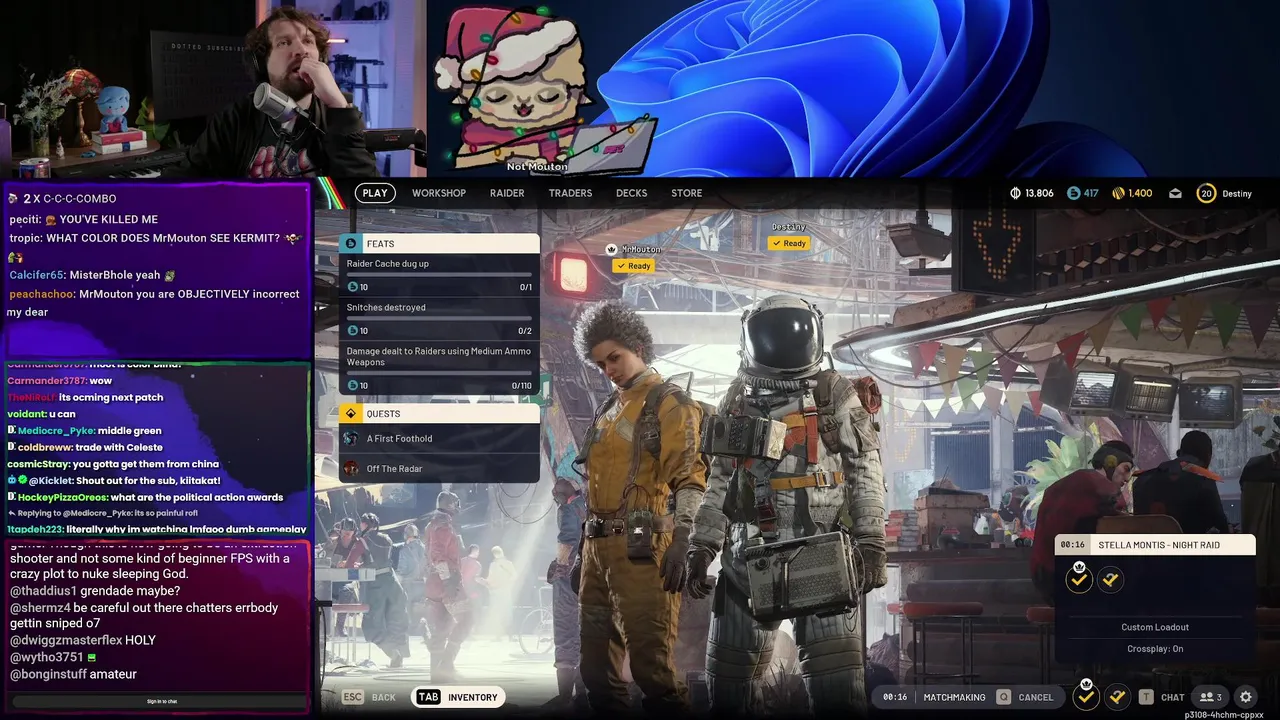
Task: Select the Raider Cache dug up feat
Action: tap(439, 275)
